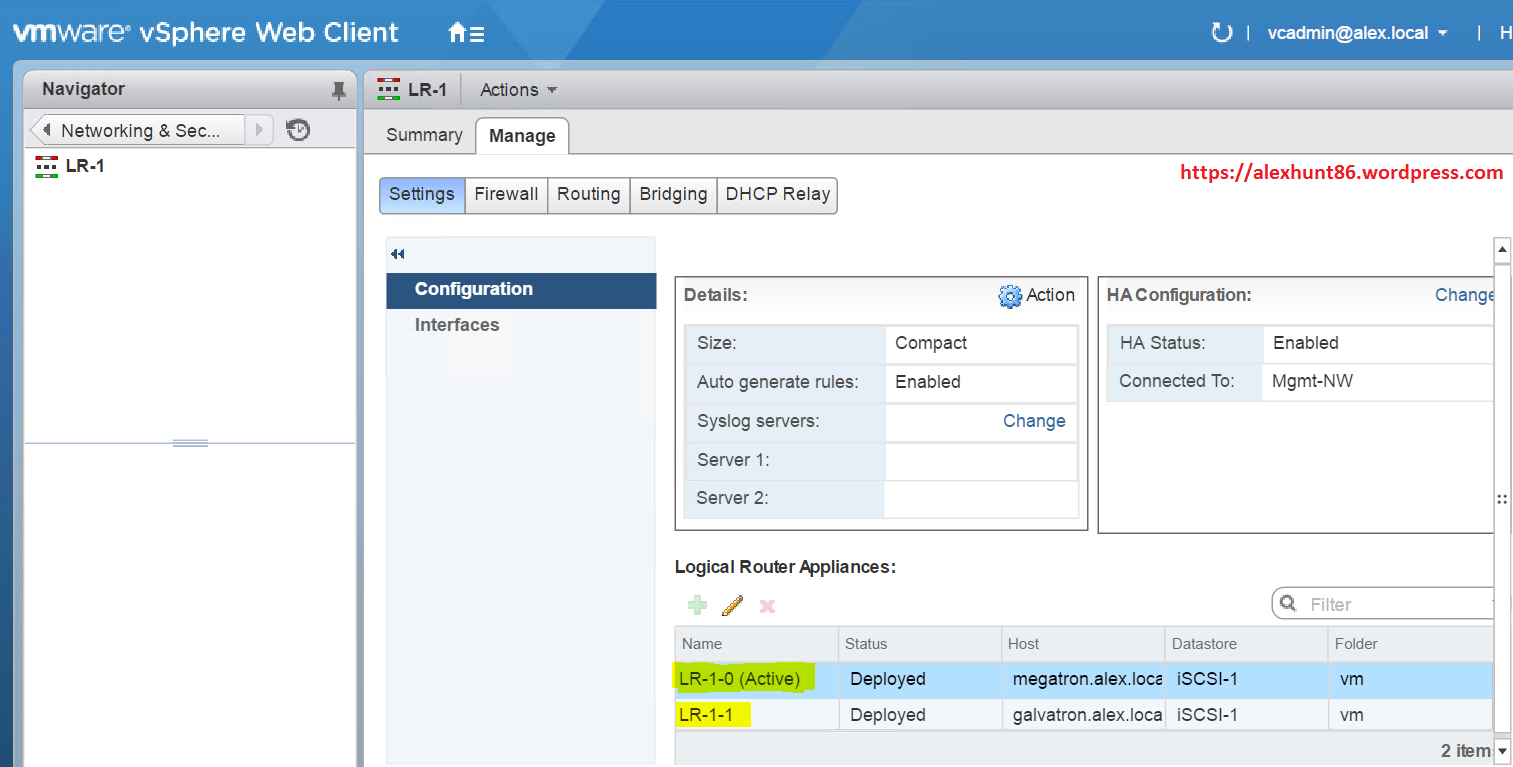Click Change link in HA Configuration

pyautogui.click(x=1464, y=295)
